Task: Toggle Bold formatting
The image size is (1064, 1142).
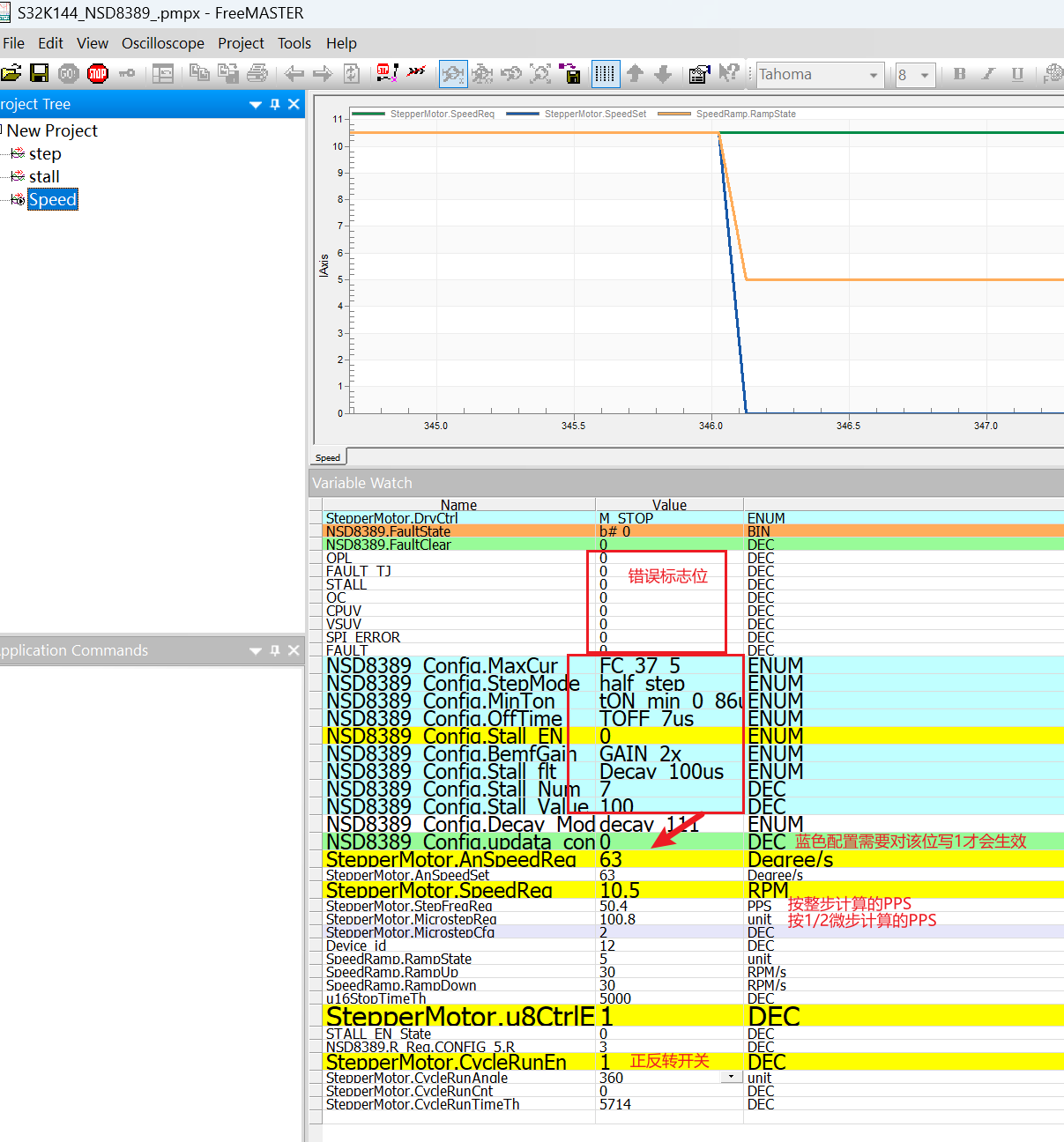Action: coord(959,74)
